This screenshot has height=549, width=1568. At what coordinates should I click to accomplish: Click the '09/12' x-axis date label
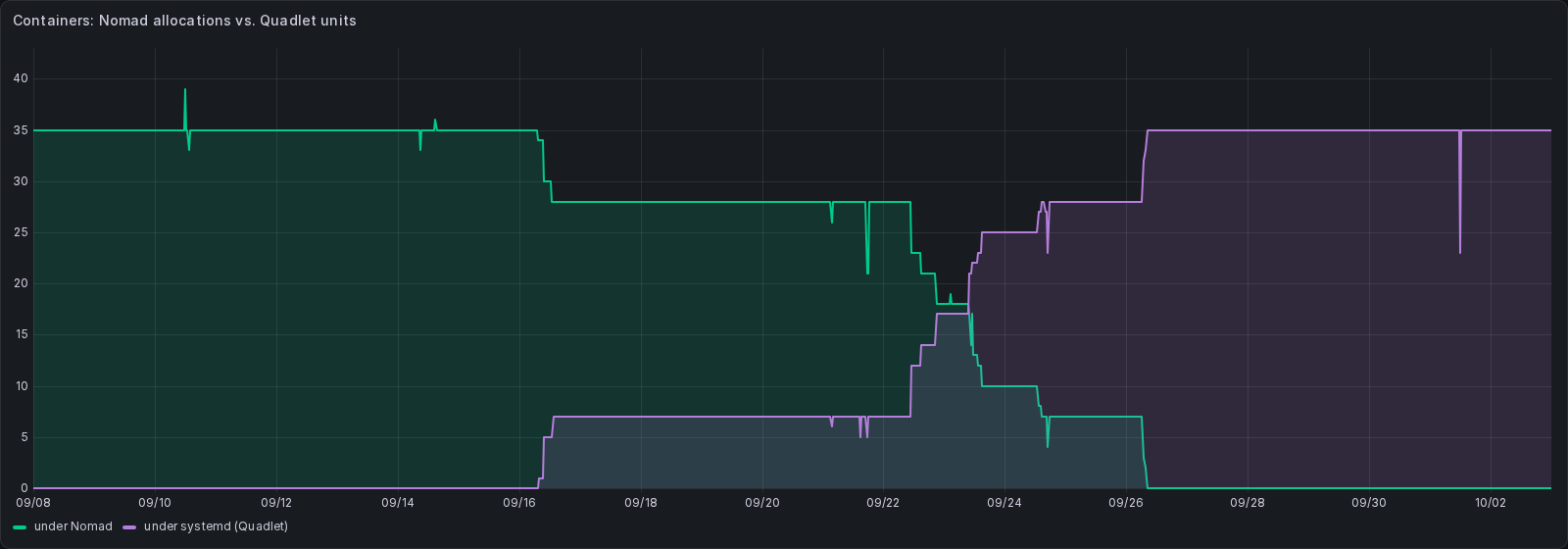tap(276, 503)
